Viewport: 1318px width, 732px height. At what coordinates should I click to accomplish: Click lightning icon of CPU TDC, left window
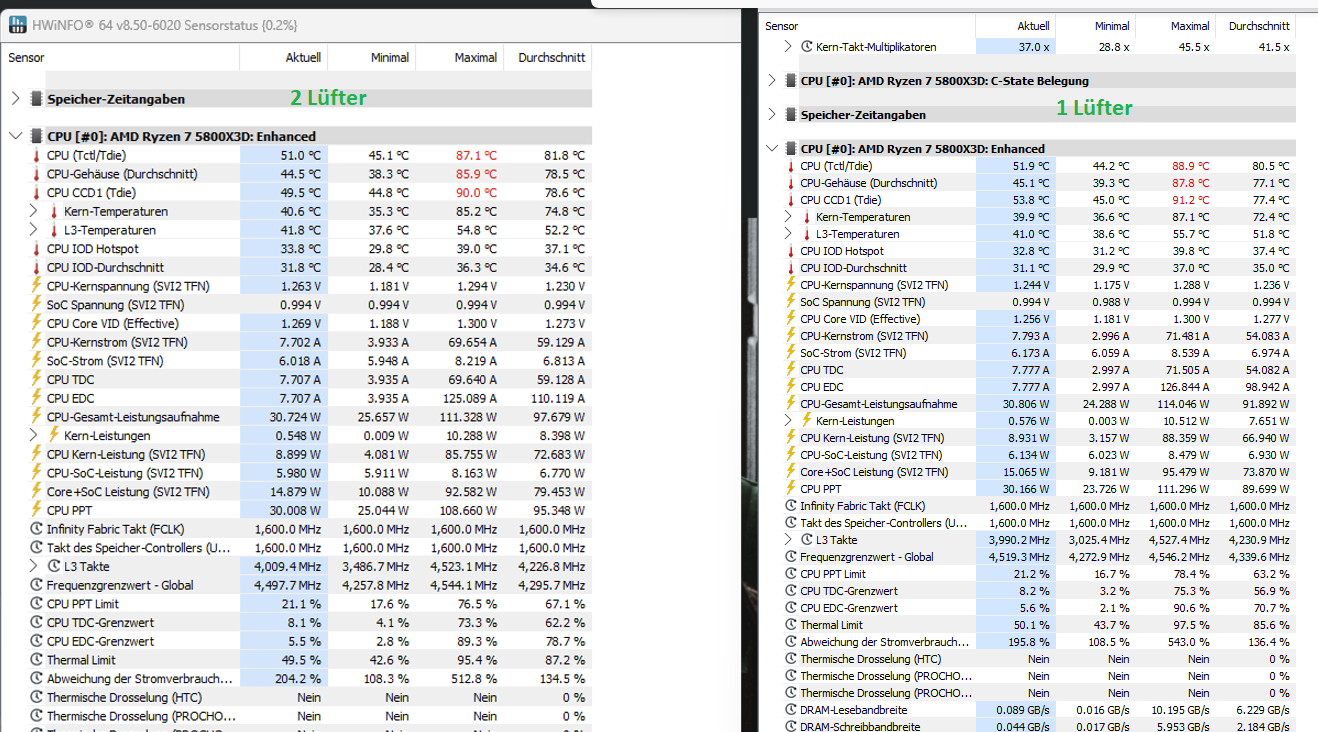click(x=36, y=380)
